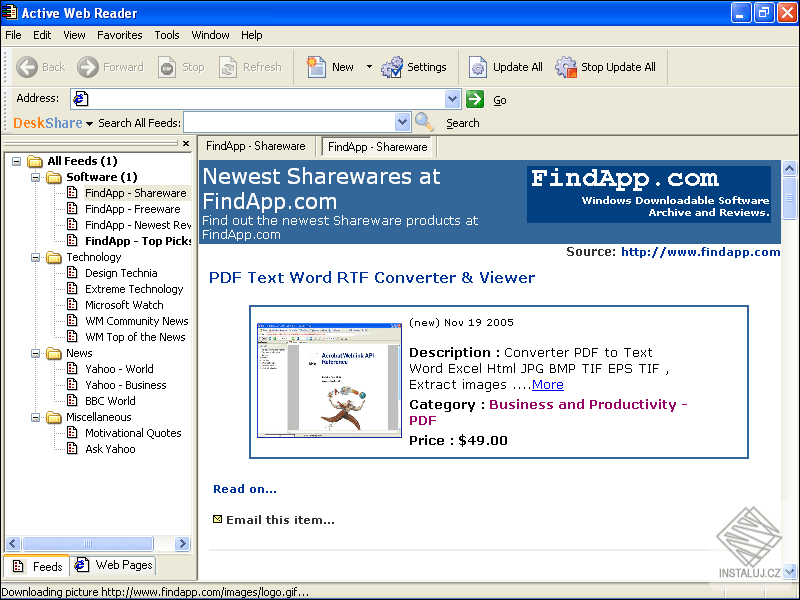Open the Favorites menu

[119, 35]
